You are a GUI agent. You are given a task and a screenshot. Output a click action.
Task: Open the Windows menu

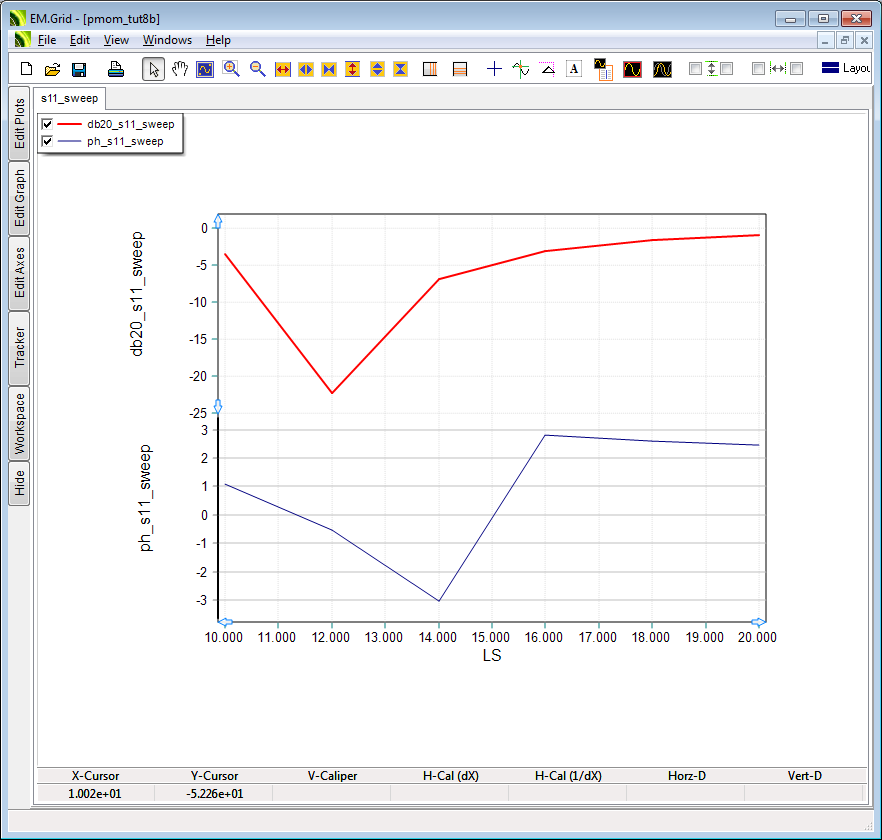click(167, 40)
